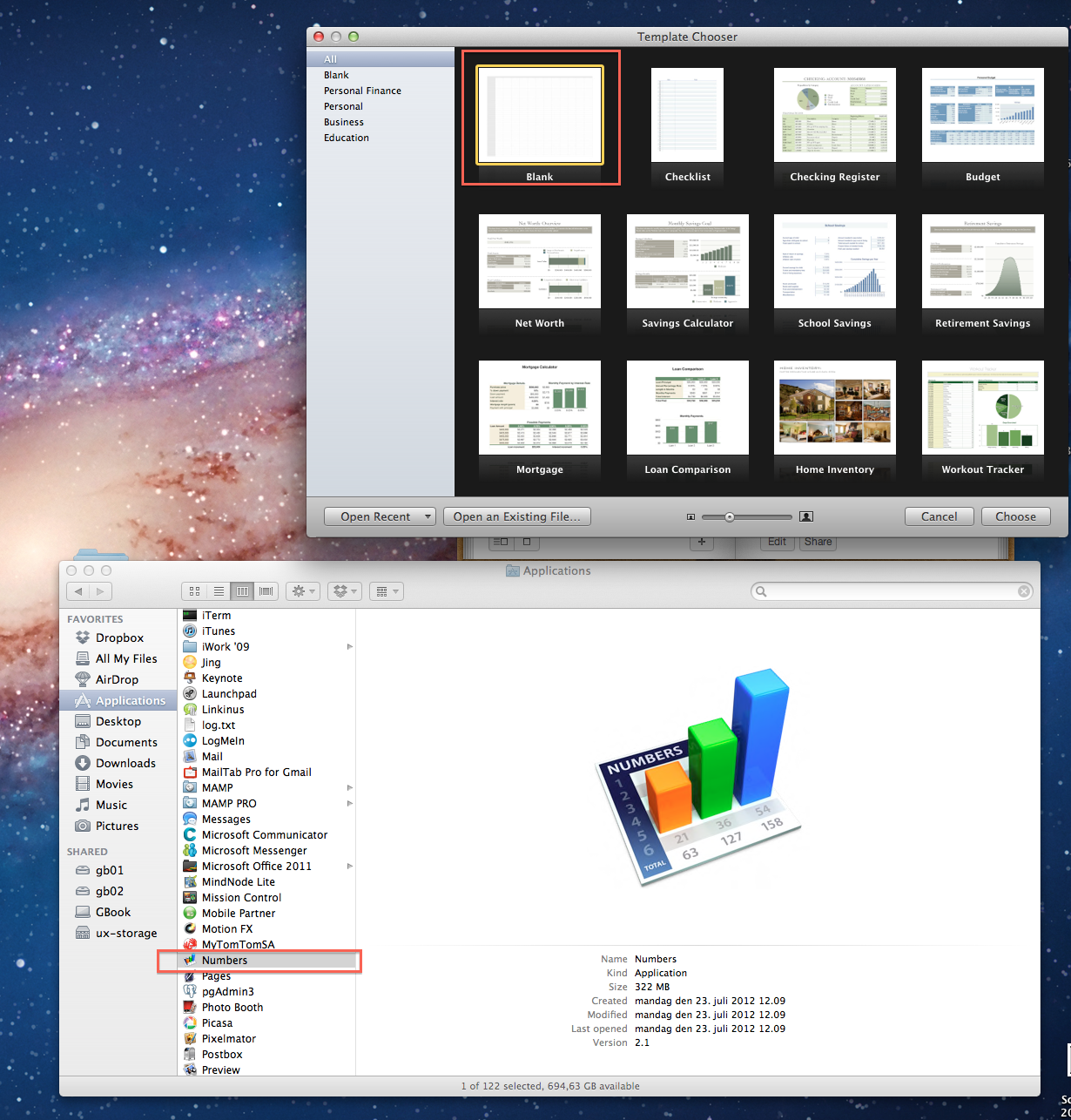This screenshot has width=1071, height=1120.
Task: Click Cancel in Template Chooser
Action: [x=940, y=516]
